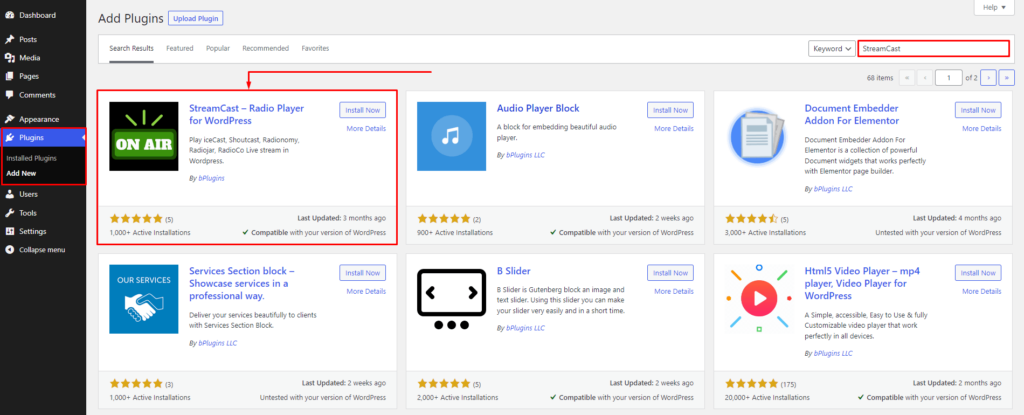Image resolution: width=1024 pixels, height=415 pixels.
Task: Click Html5 Video Player star rating (175)
Action: (x=752, y=383)
